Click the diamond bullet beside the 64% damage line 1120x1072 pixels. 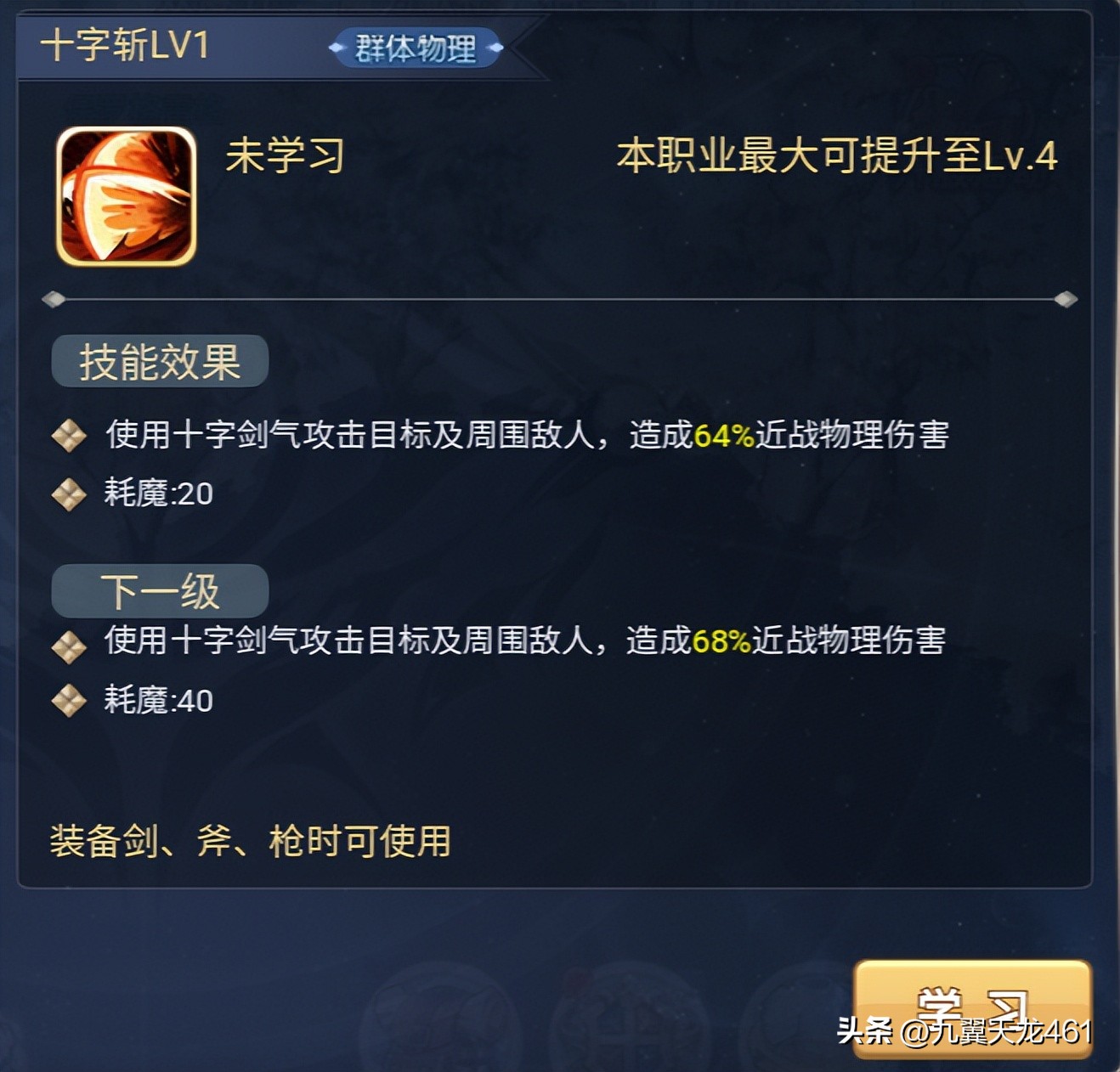(69, 436)
